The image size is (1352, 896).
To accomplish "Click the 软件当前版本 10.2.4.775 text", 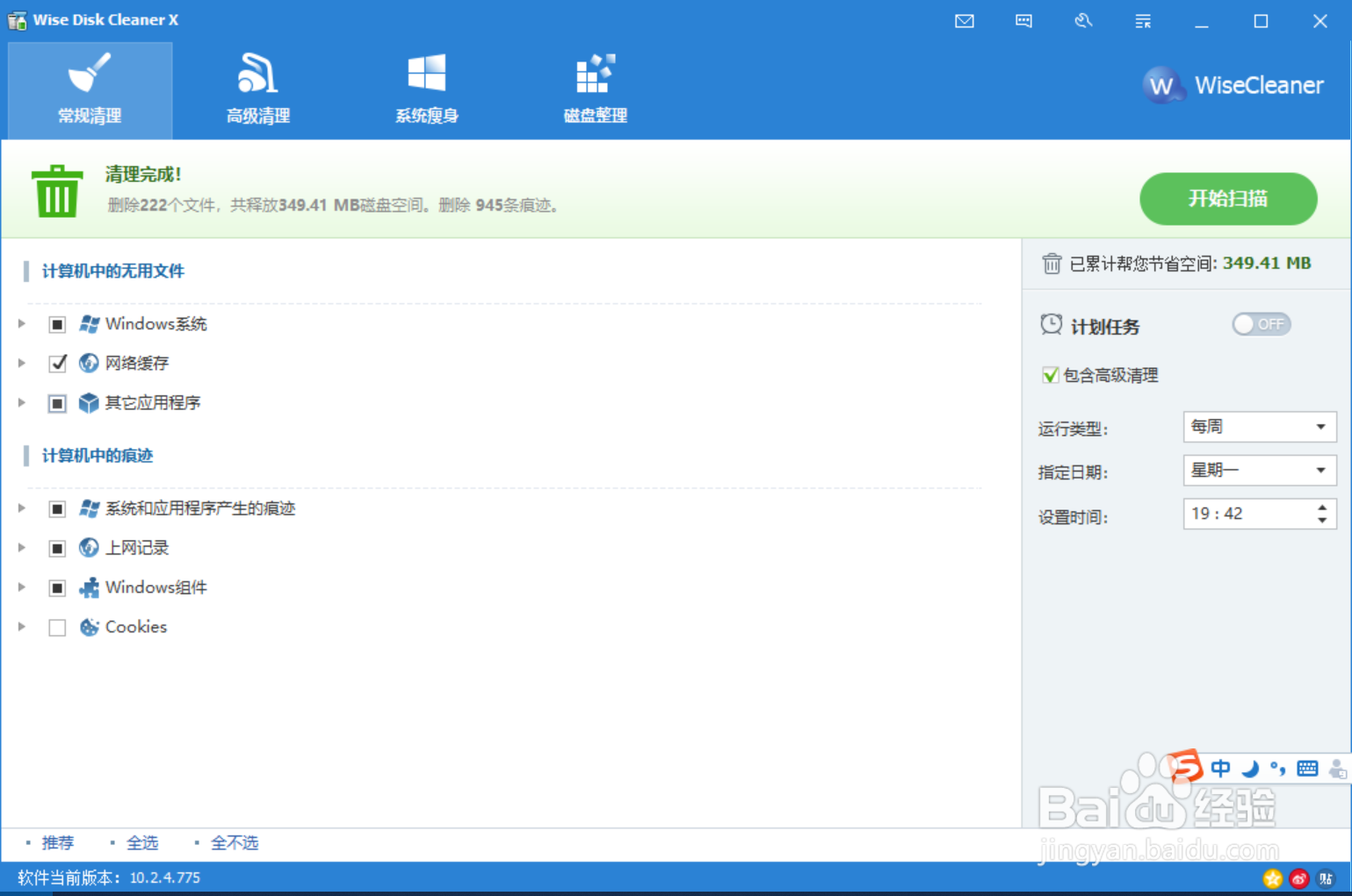I will 109,878.
